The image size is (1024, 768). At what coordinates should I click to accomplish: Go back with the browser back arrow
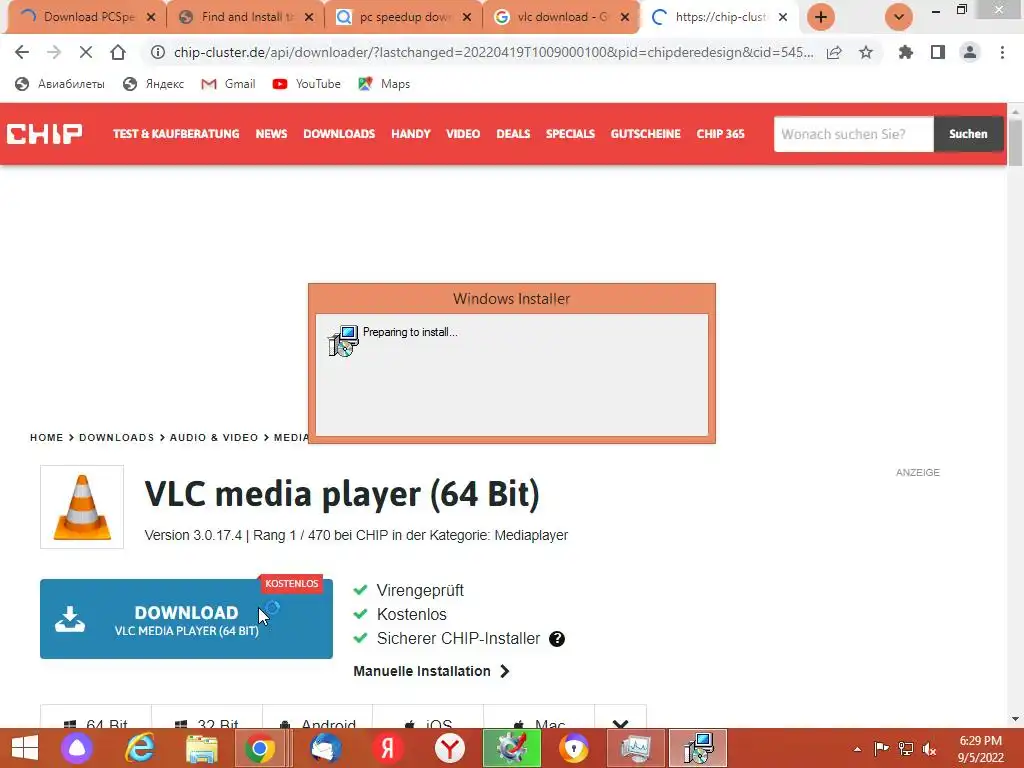pyautogui.click(x=22, y=52)
